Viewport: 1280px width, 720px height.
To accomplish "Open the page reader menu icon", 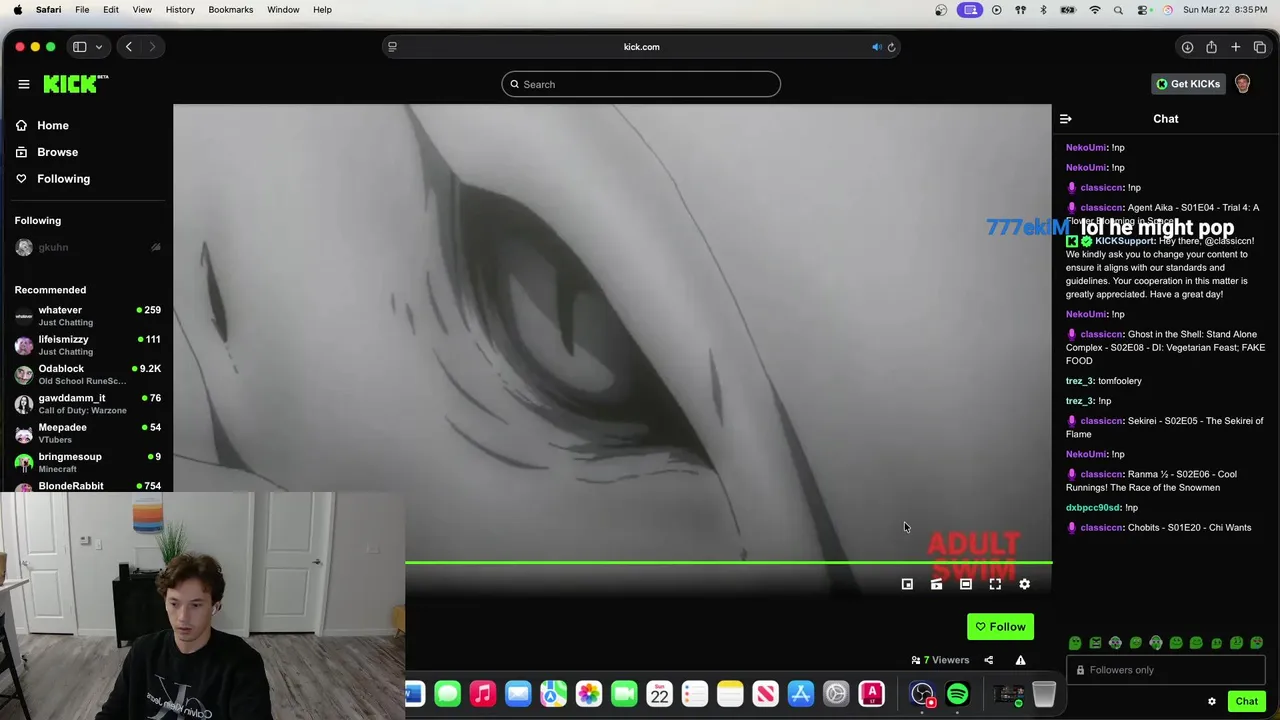I will click(392, 47).
